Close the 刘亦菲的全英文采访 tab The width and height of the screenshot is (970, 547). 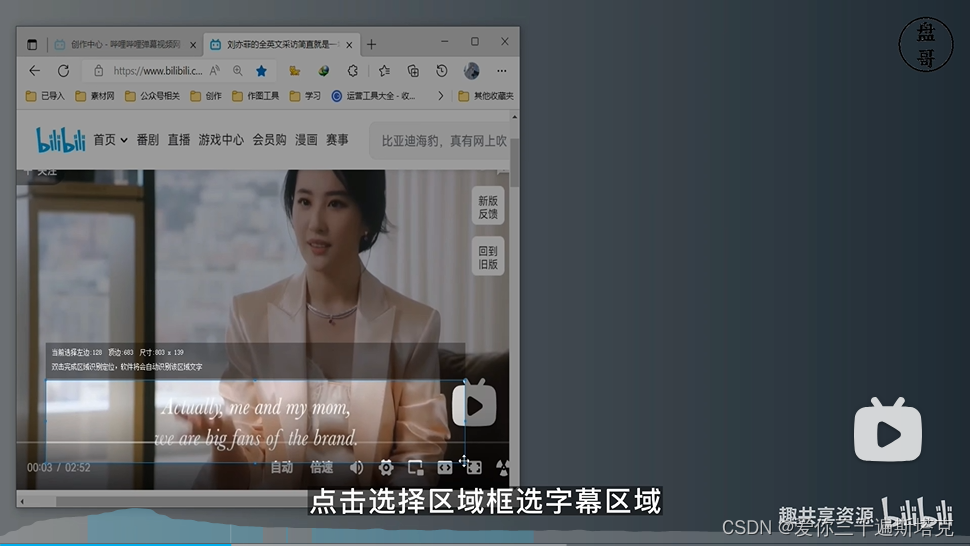coord(350,45)
